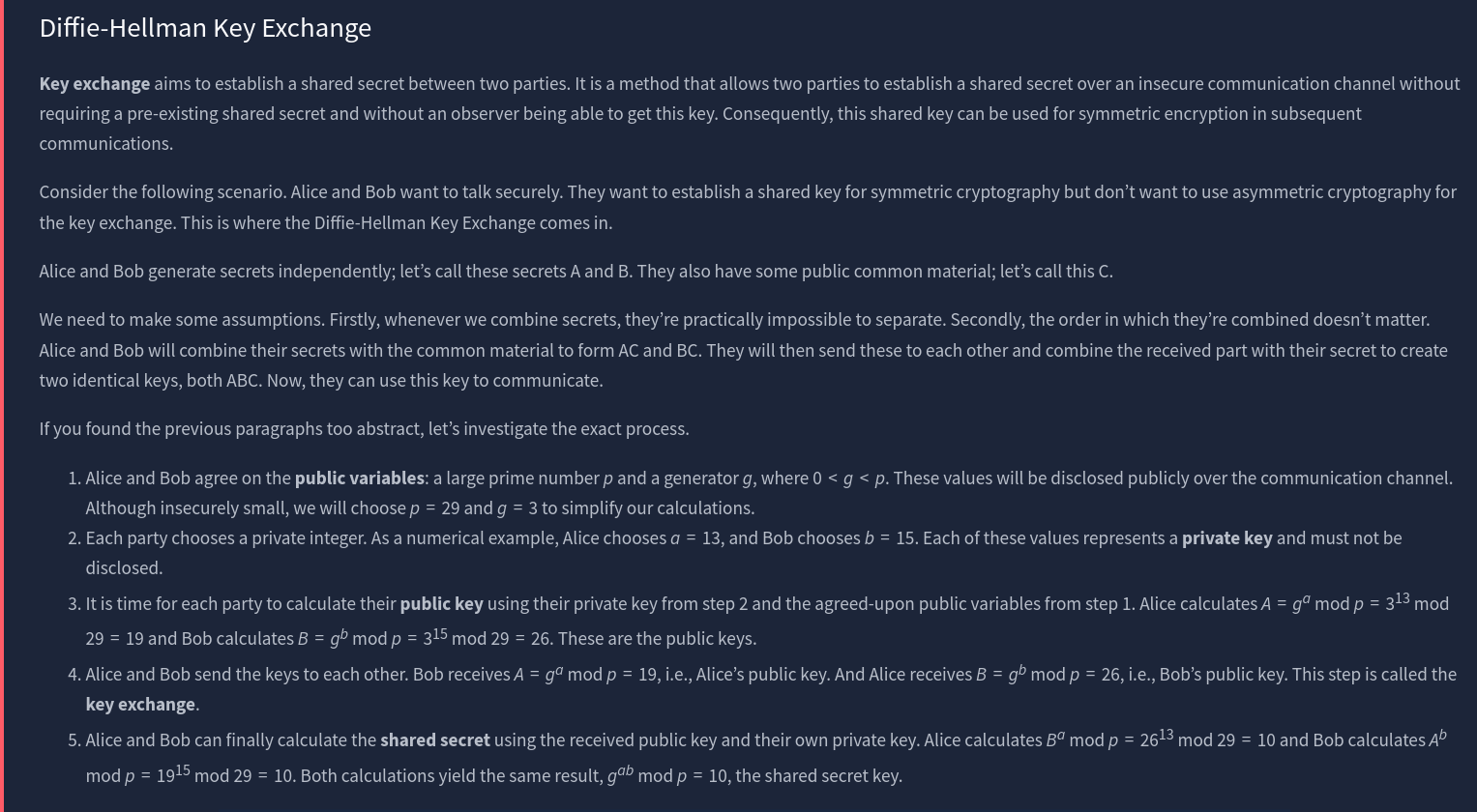
Task: Click the "mod 29 = 26" result in step 3
Action: (501, 639)
